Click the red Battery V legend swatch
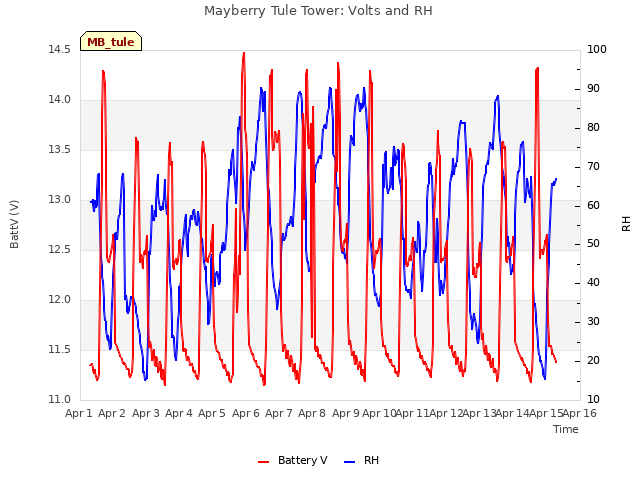The width and height of the screenshot is (640, 480). click(x=264, y=461)
